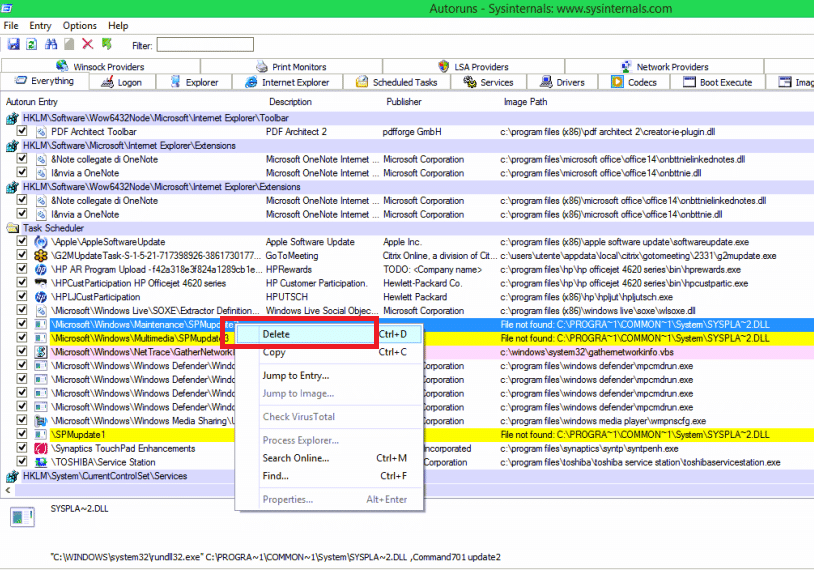The width and height of the screenshot is (814, 570).
Task: Click the Refresh toolbar icon
Action: pos(32,44)
